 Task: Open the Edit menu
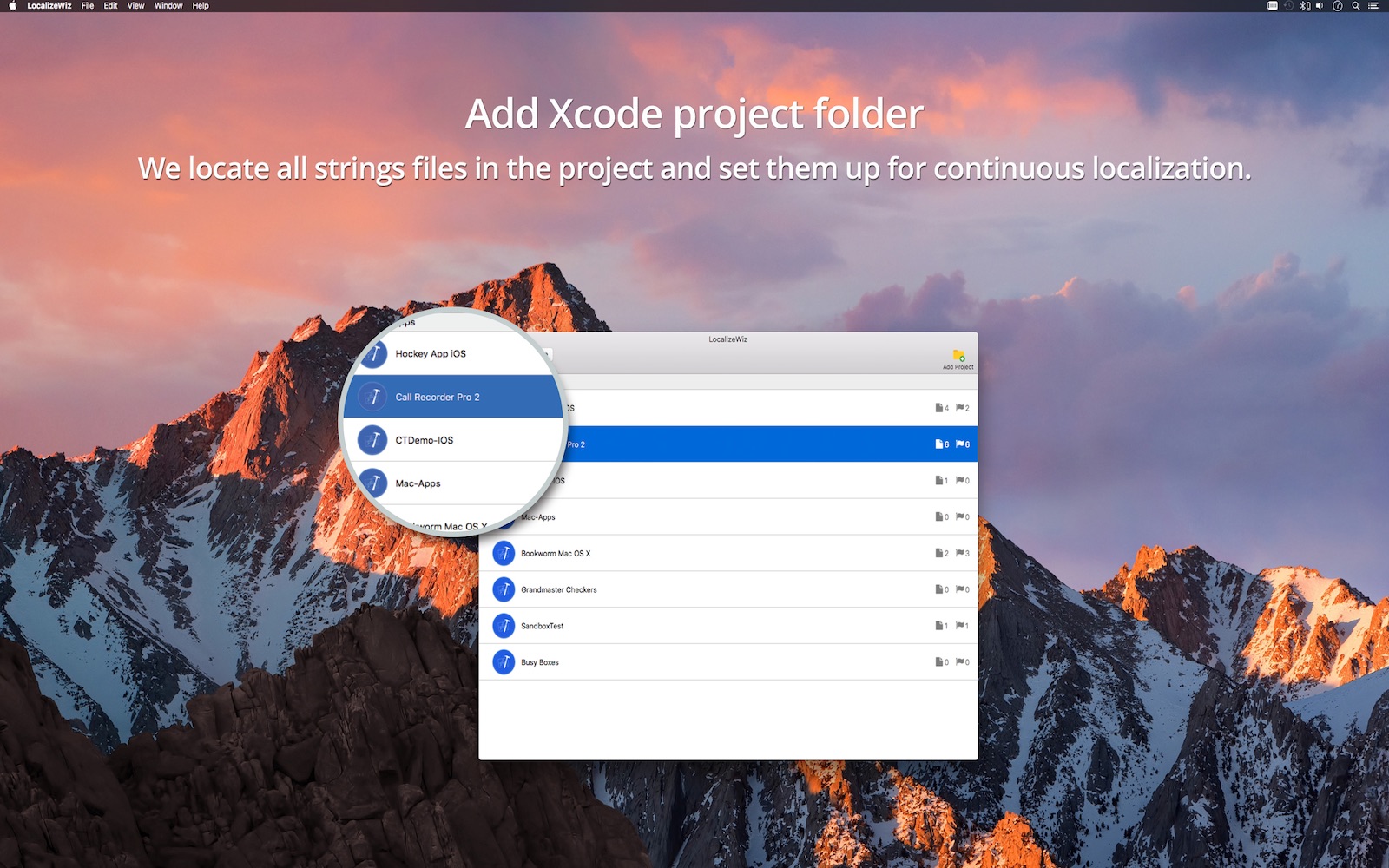point(111,6)
